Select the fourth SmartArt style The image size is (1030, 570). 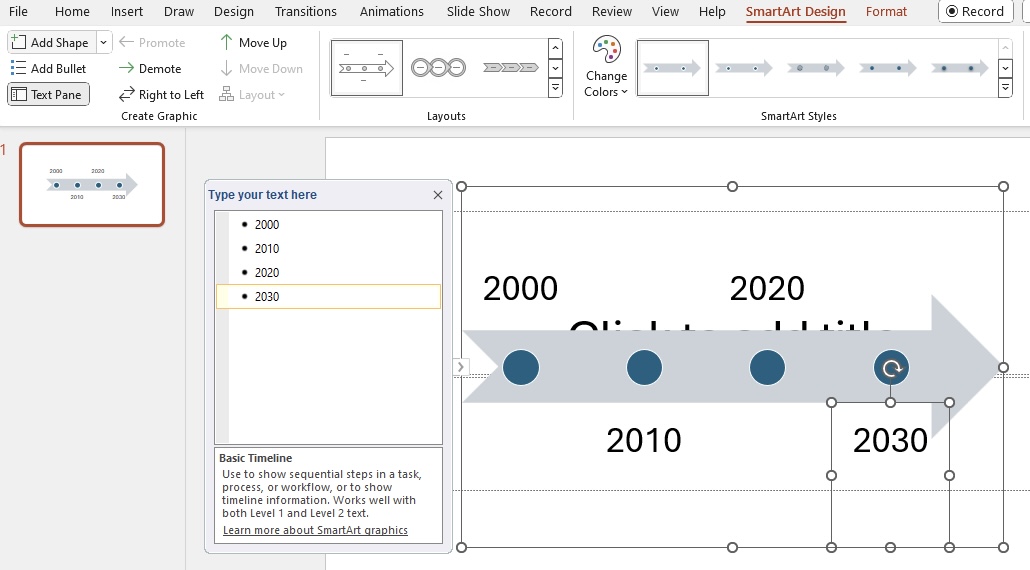tap(888, 68)
